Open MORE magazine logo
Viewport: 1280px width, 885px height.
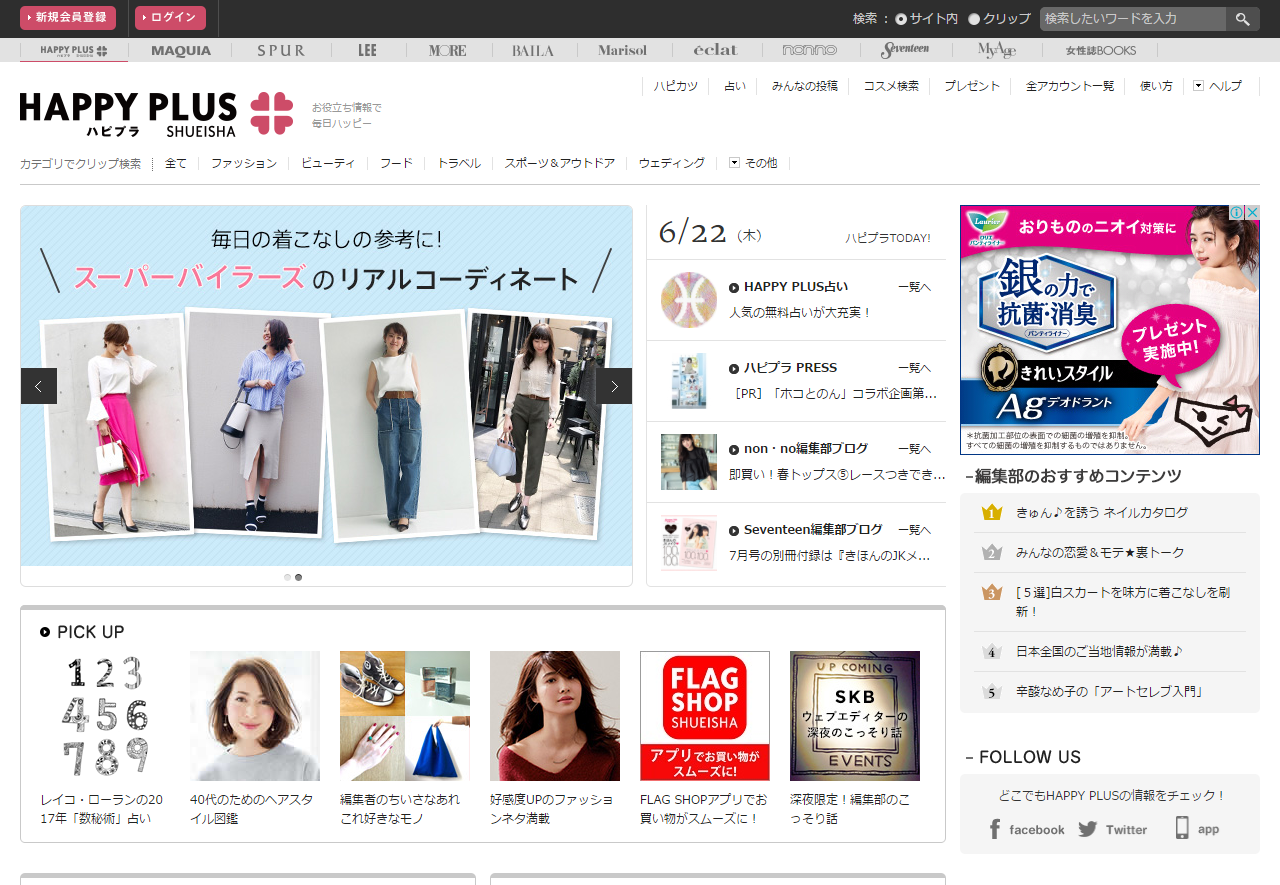click(448, 50)
